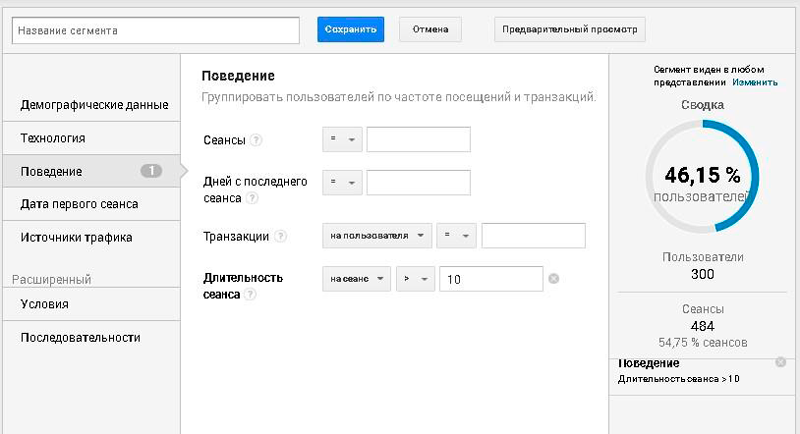Open the greater-than operator dropdown
This screenshot has width=800, height=434.
click(x=415, y=279)
